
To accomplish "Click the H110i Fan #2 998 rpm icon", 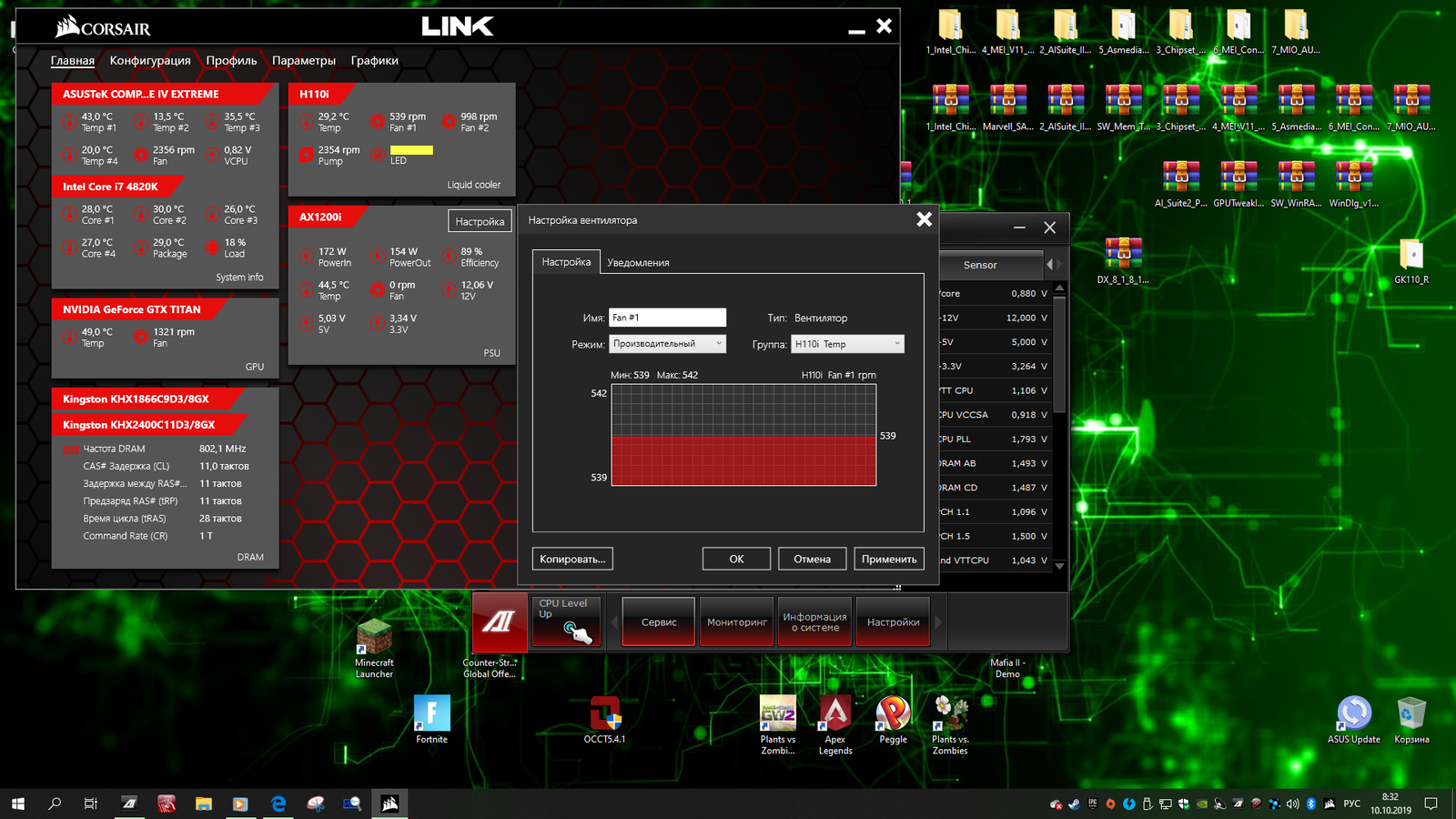I will point(449,122).
